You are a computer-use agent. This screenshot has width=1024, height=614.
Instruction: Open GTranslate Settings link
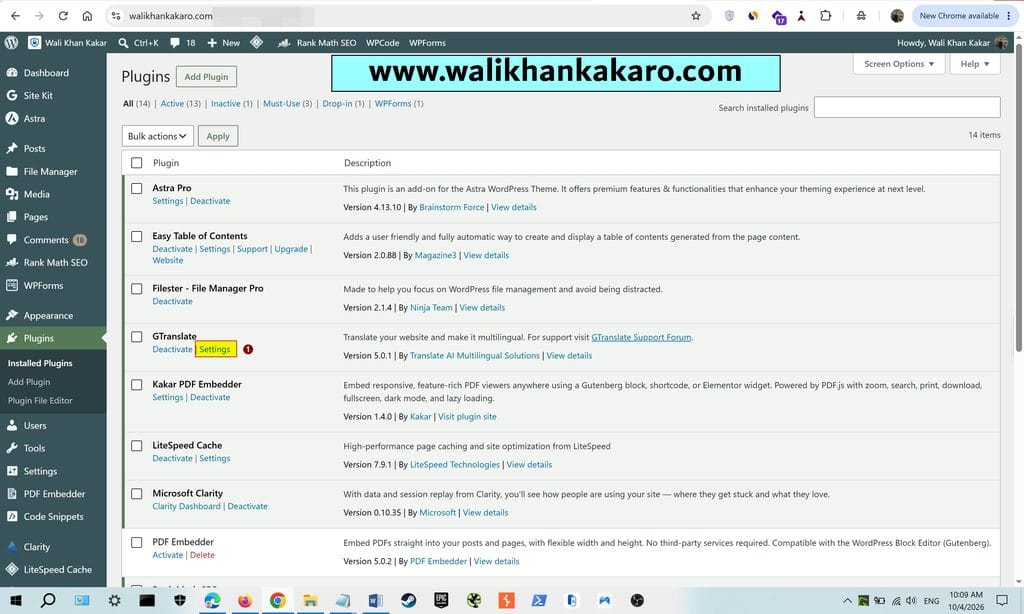215,349
